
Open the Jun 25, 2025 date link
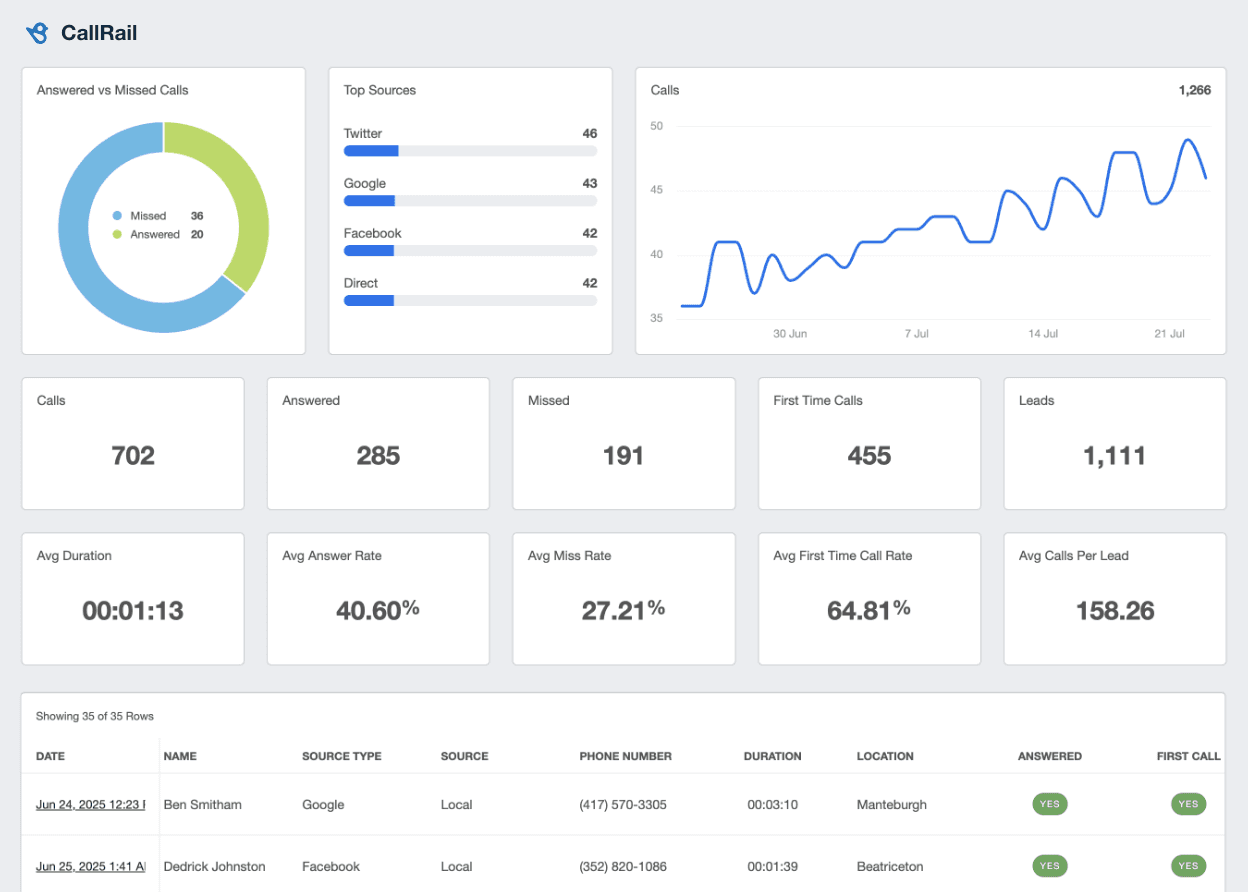coord(90,867)
